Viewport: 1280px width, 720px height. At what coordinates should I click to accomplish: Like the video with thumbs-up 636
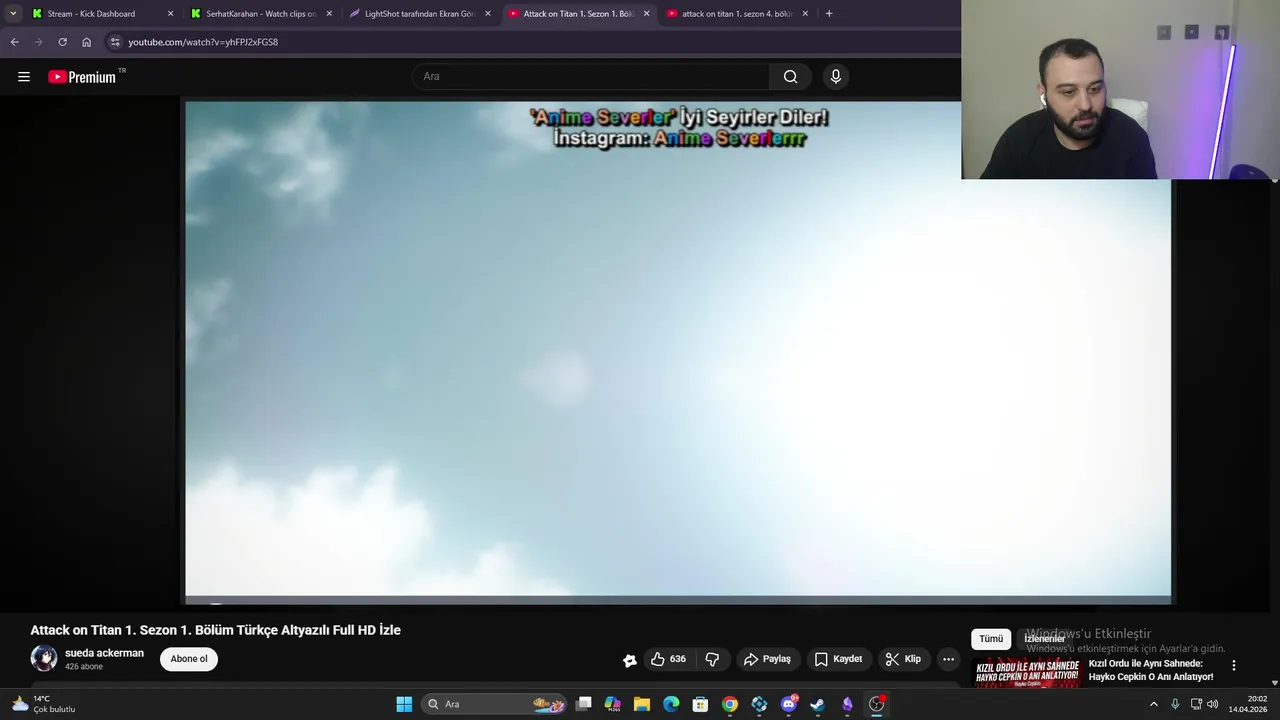[668, 659]
